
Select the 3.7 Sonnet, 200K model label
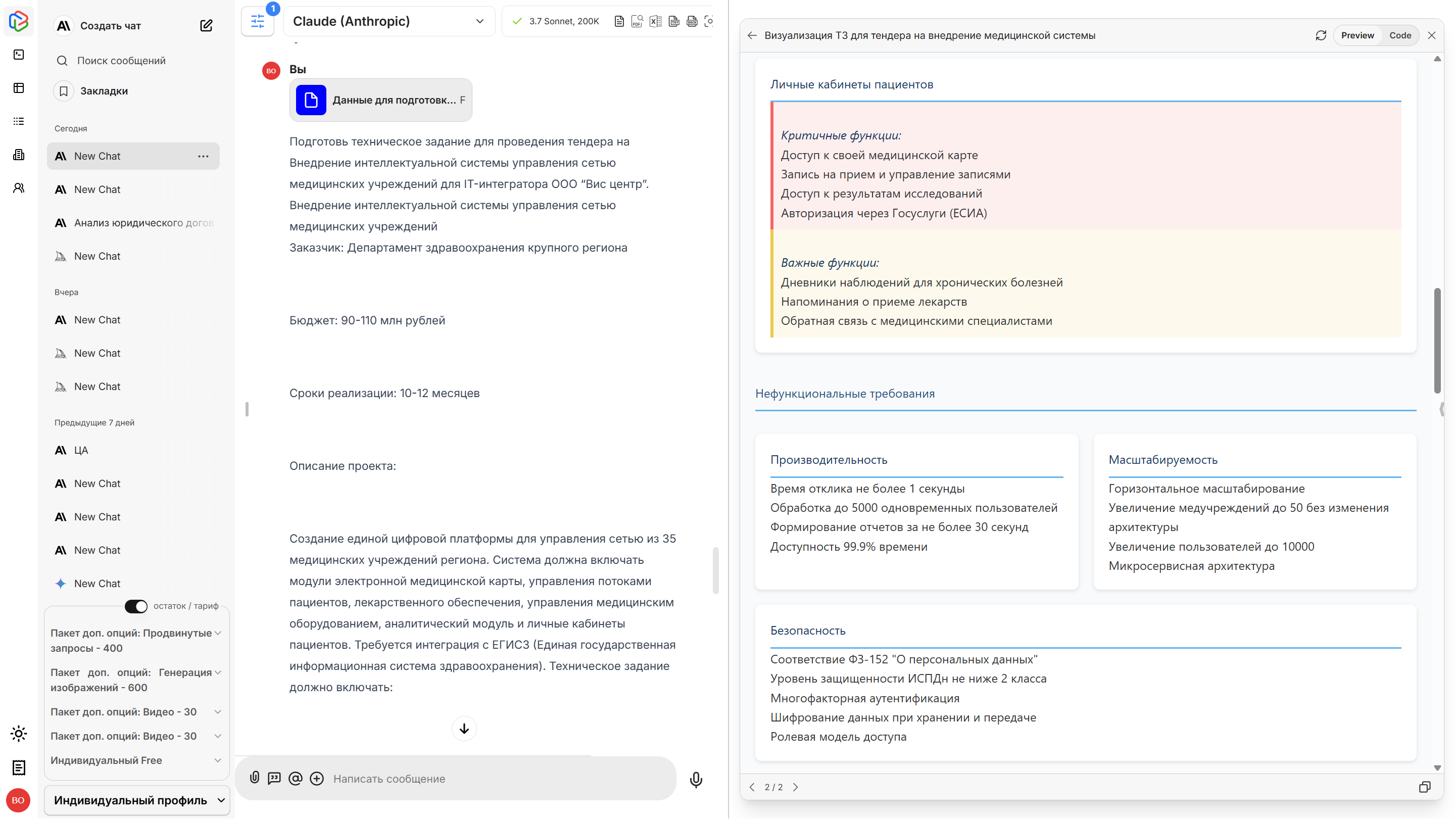pos(563,22)
